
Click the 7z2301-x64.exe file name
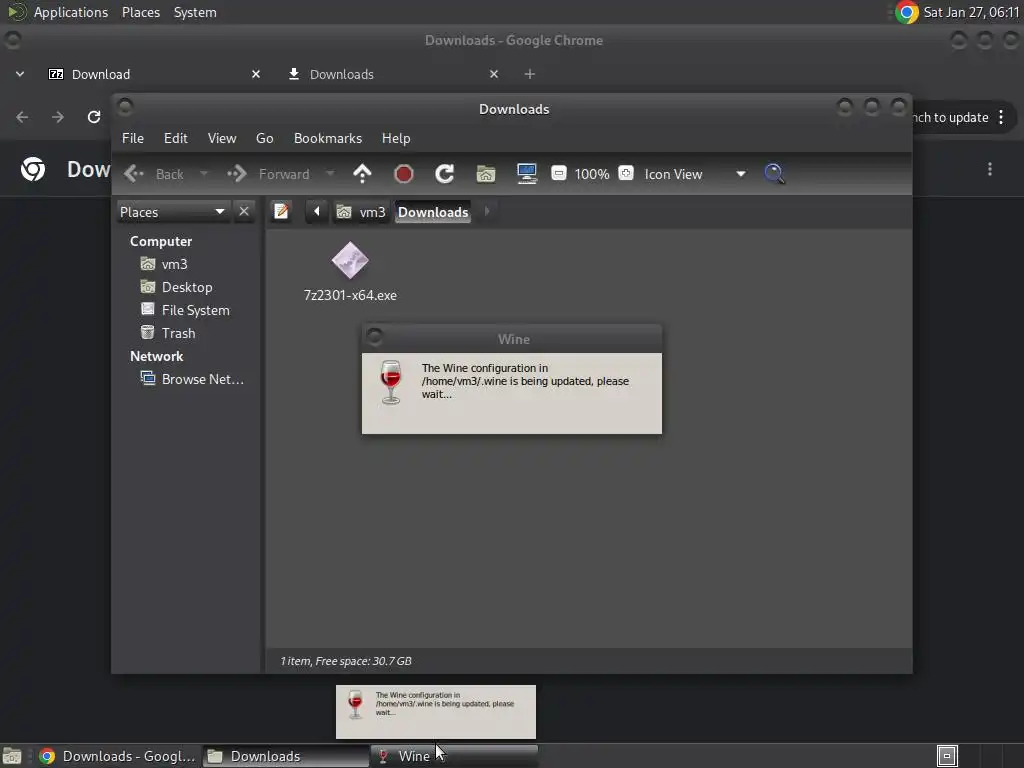coord(350,295)
